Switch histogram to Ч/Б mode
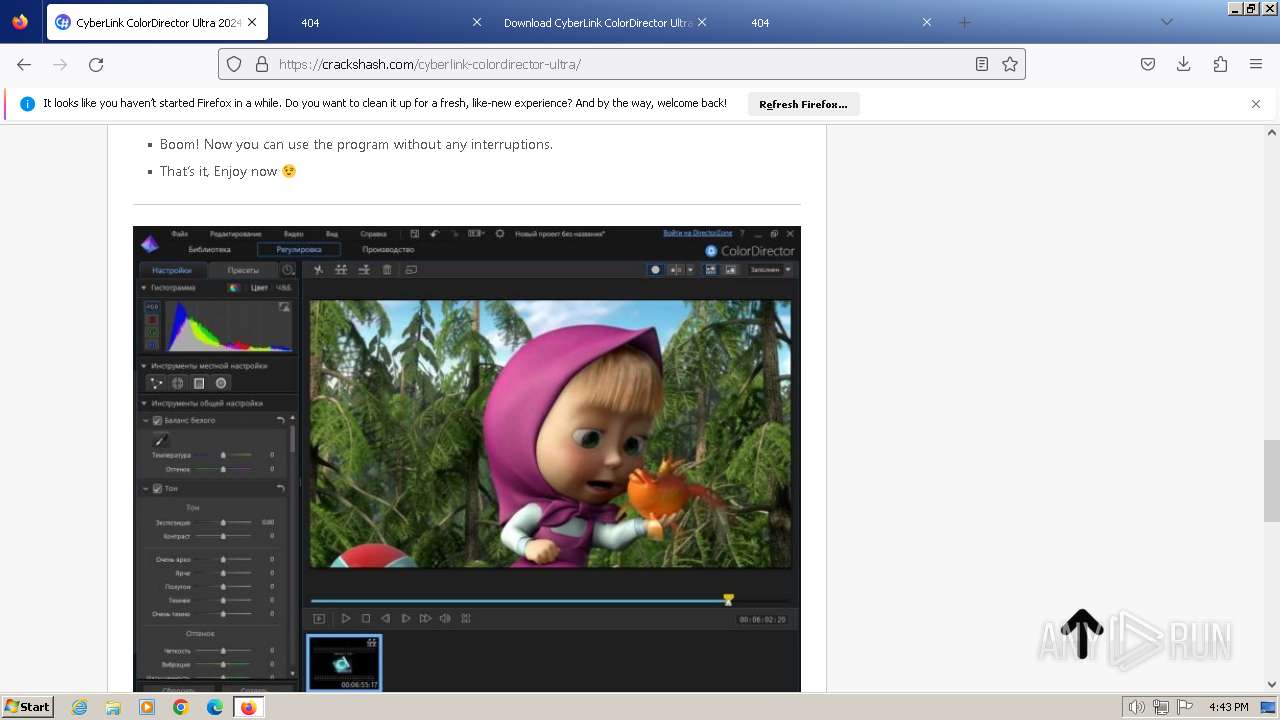This screenshot has height=720, width=1280. (x=284, y=288)
